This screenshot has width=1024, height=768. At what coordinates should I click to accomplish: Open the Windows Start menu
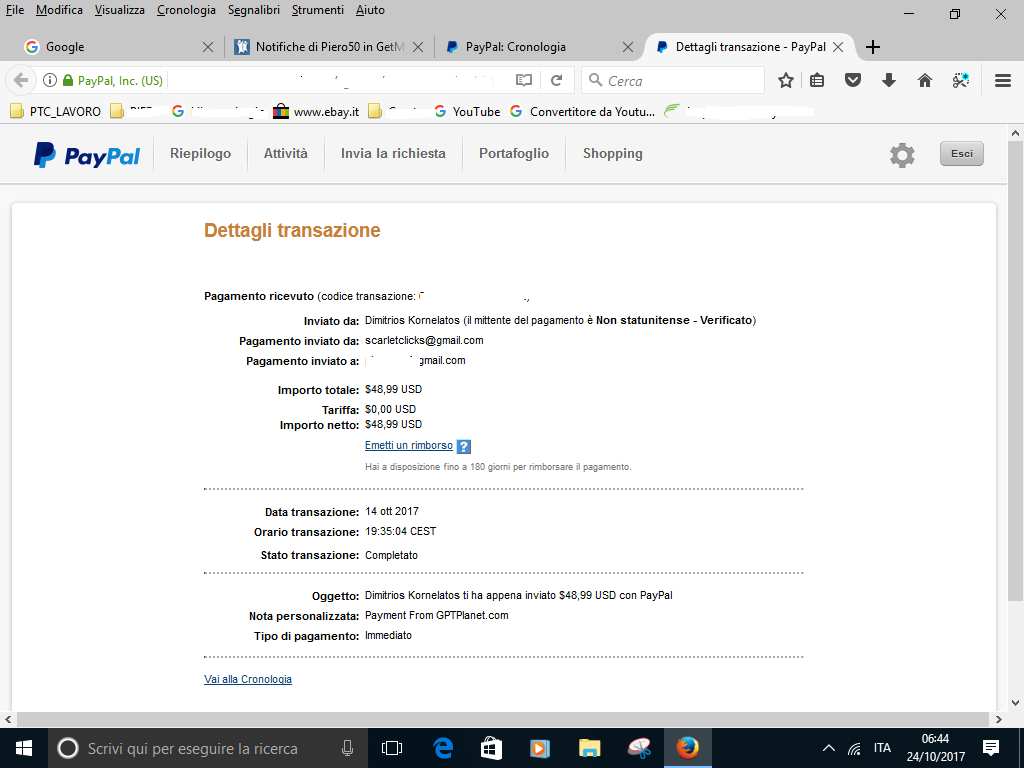pos(24,748)
